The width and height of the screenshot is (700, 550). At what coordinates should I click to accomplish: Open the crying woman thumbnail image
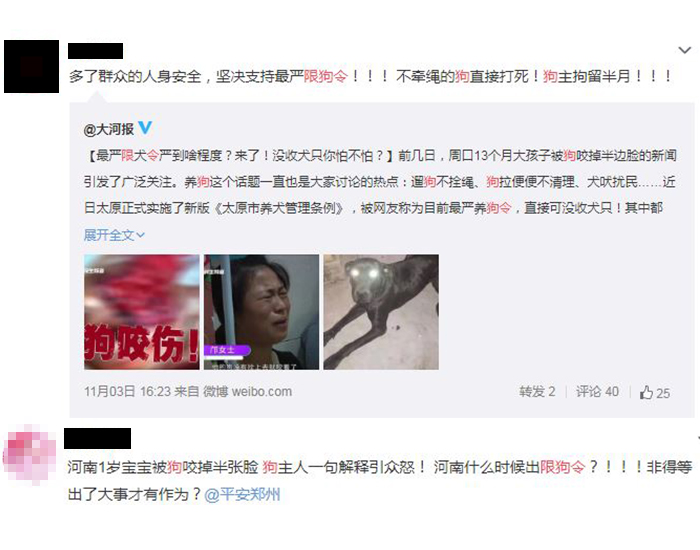tap(262, 312)
